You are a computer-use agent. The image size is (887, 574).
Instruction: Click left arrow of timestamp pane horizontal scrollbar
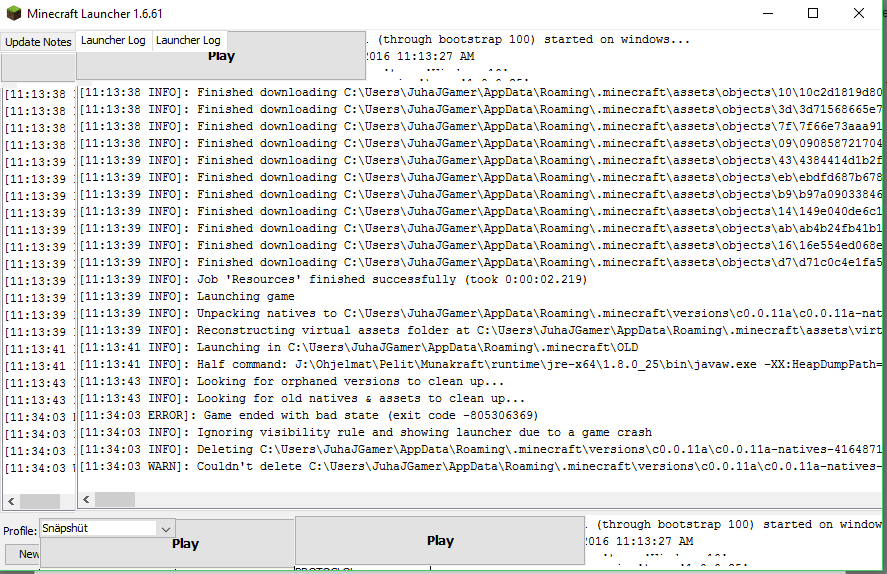pyautogui.click(x=11, y=501)
